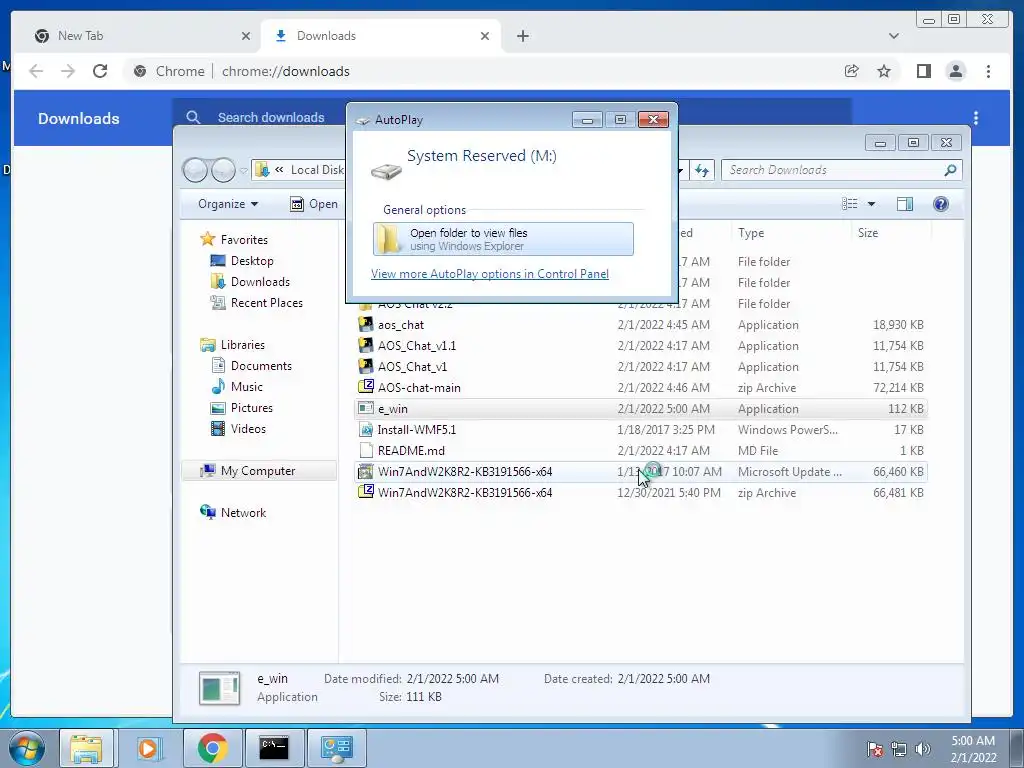Toggle the Explorer preview pane icon
Viewport: 1024px width, 768px height.
click(904, 204)
